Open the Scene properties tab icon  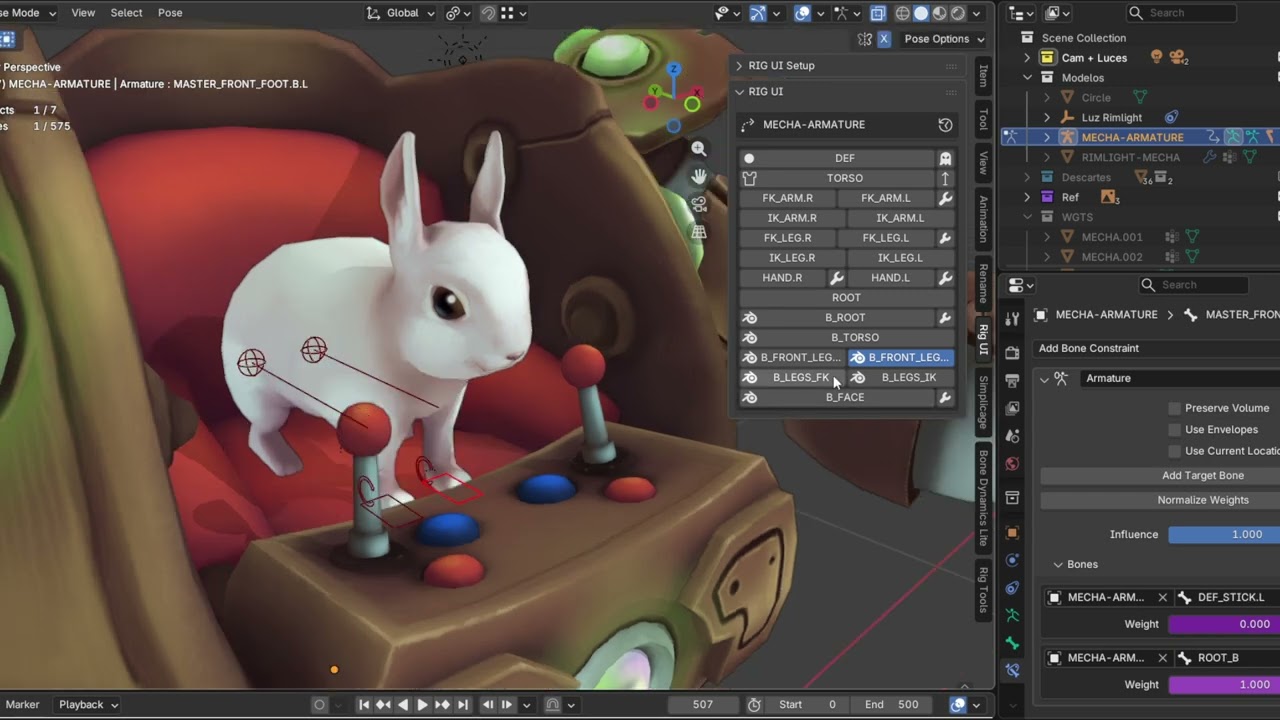pos(1012,436)
